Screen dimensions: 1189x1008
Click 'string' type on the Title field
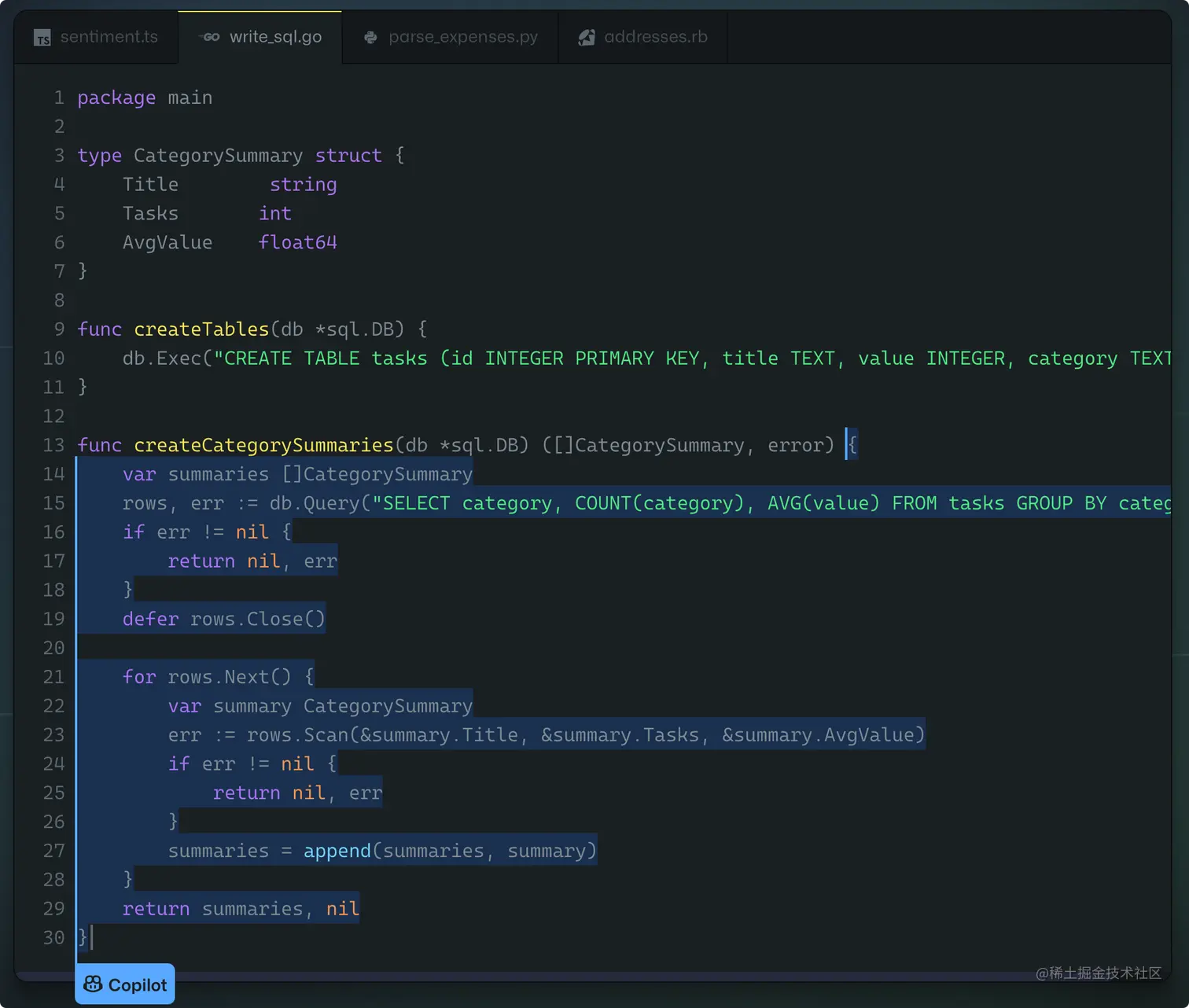(x=304, y=185)
